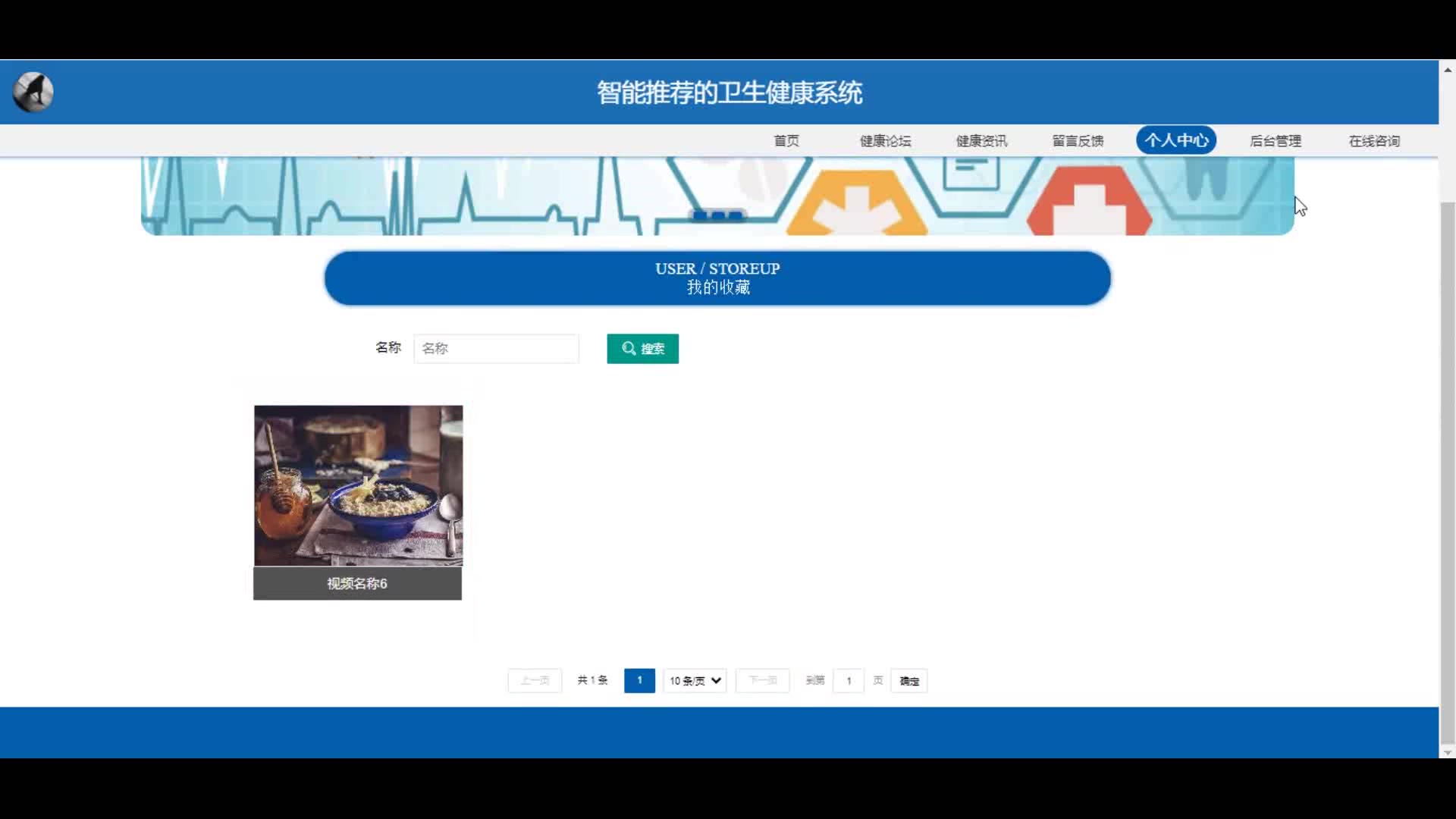
Task: Click the carousel indicator dots on banner
Action: pyautogui.click(x=717, y=215)
